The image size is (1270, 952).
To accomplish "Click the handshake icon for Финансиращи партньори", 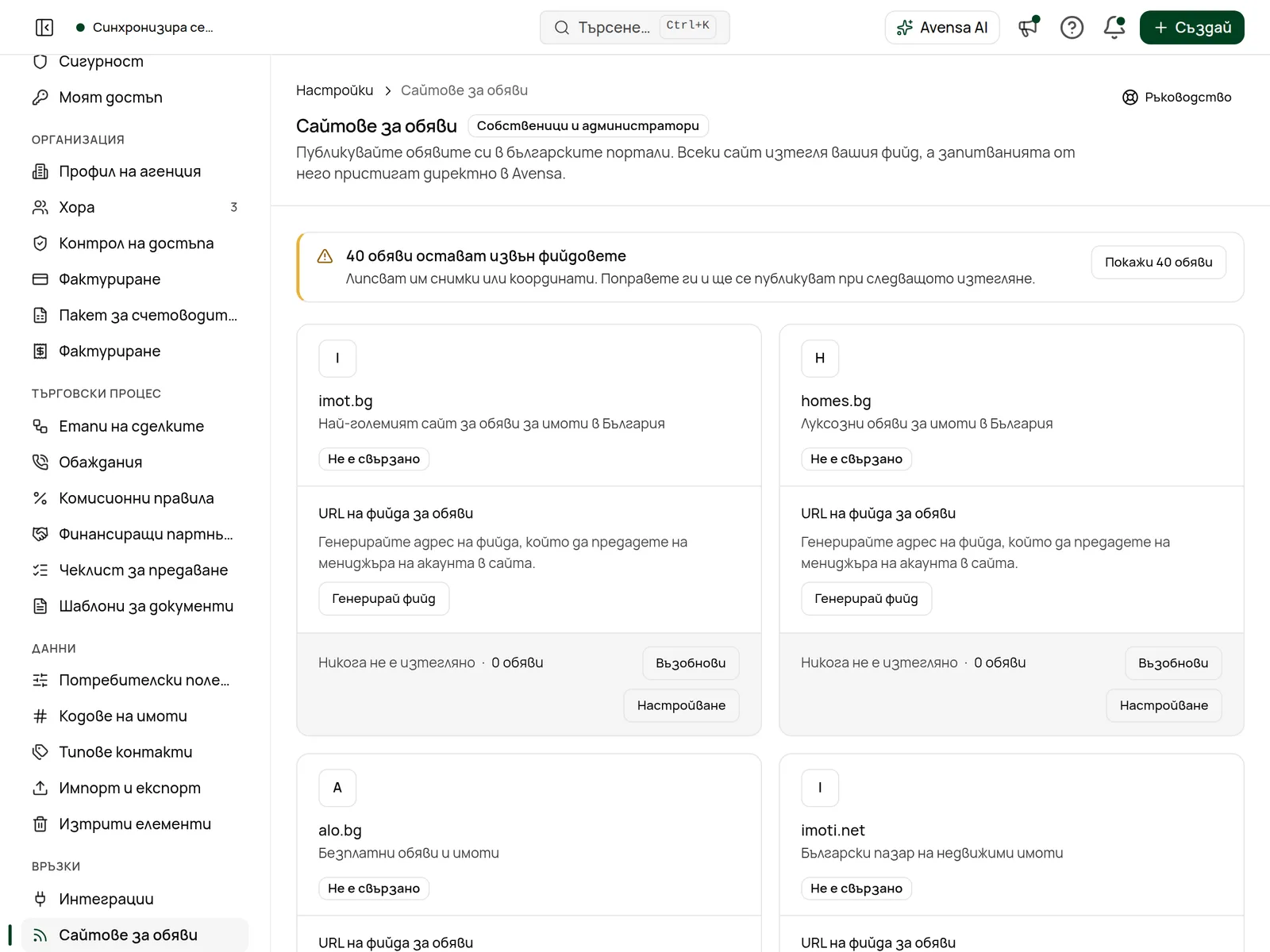I will pos(40,534).
